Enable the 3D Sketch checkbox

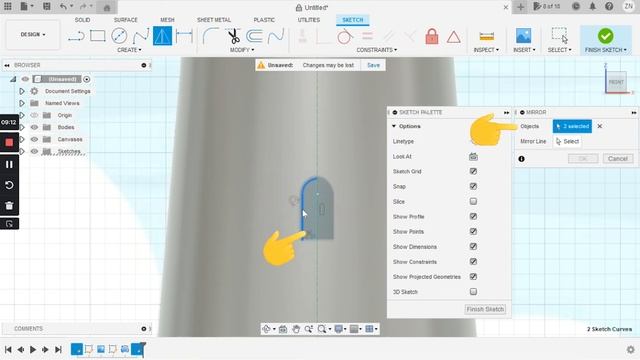pyautogui.click(x=473, y=292)
